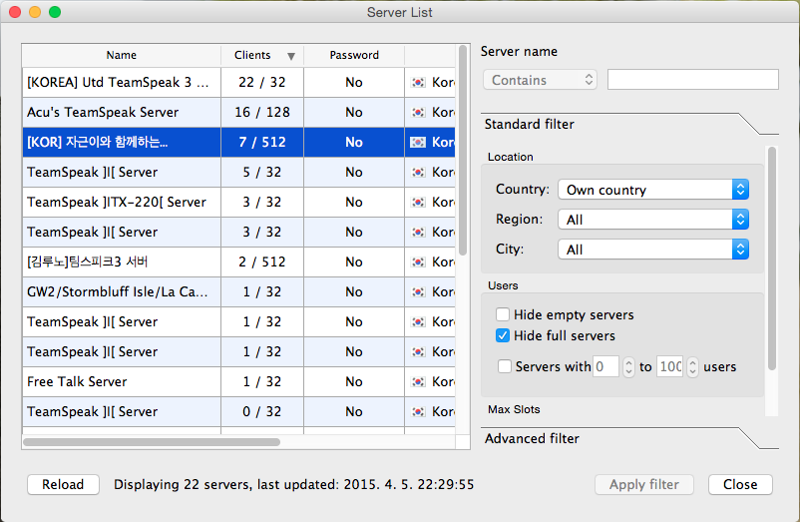
Task: Focus the Server name text field
Action: click(693, 80)
